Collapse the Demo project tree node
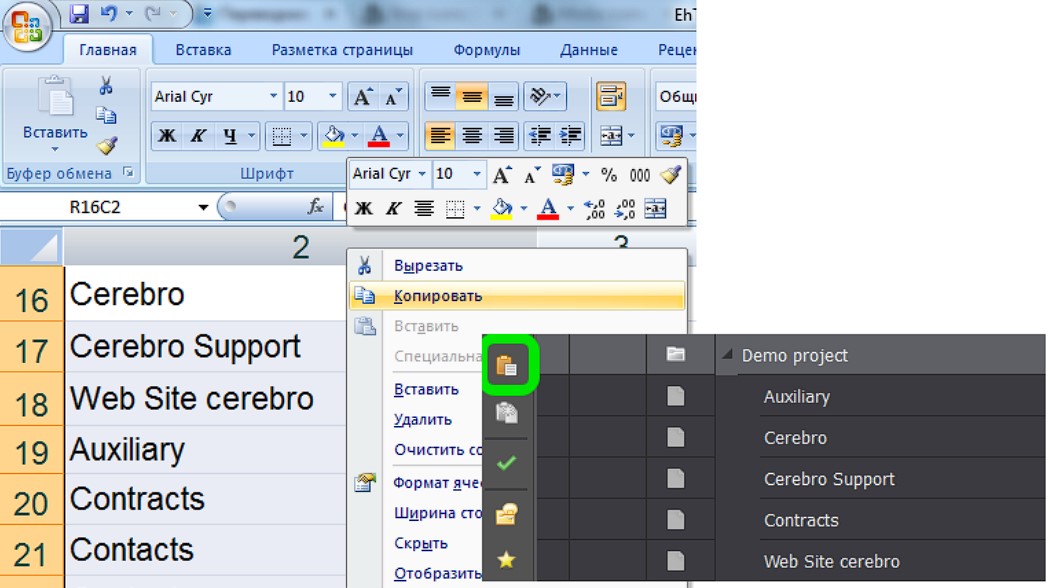The image size is (1052, 588). [x=727, y=354]
